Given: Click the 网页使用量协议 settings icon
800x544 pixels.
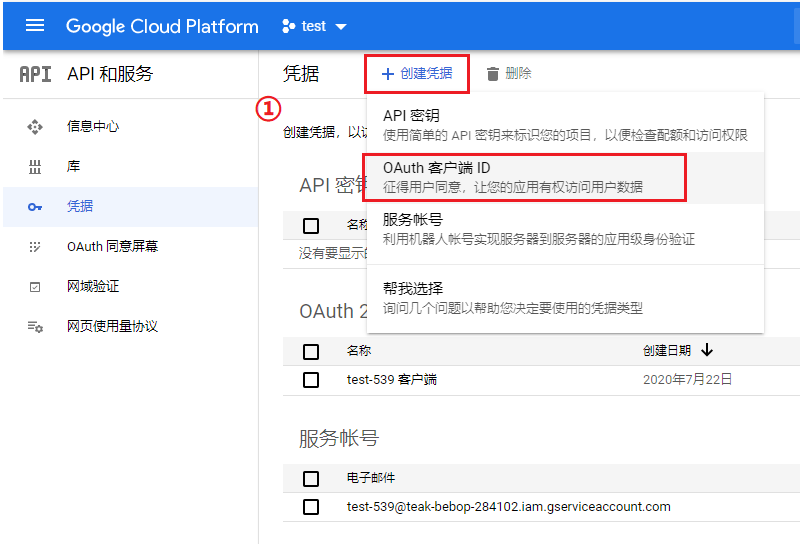Looking at the screenshot, I should (x=35, y=327).
